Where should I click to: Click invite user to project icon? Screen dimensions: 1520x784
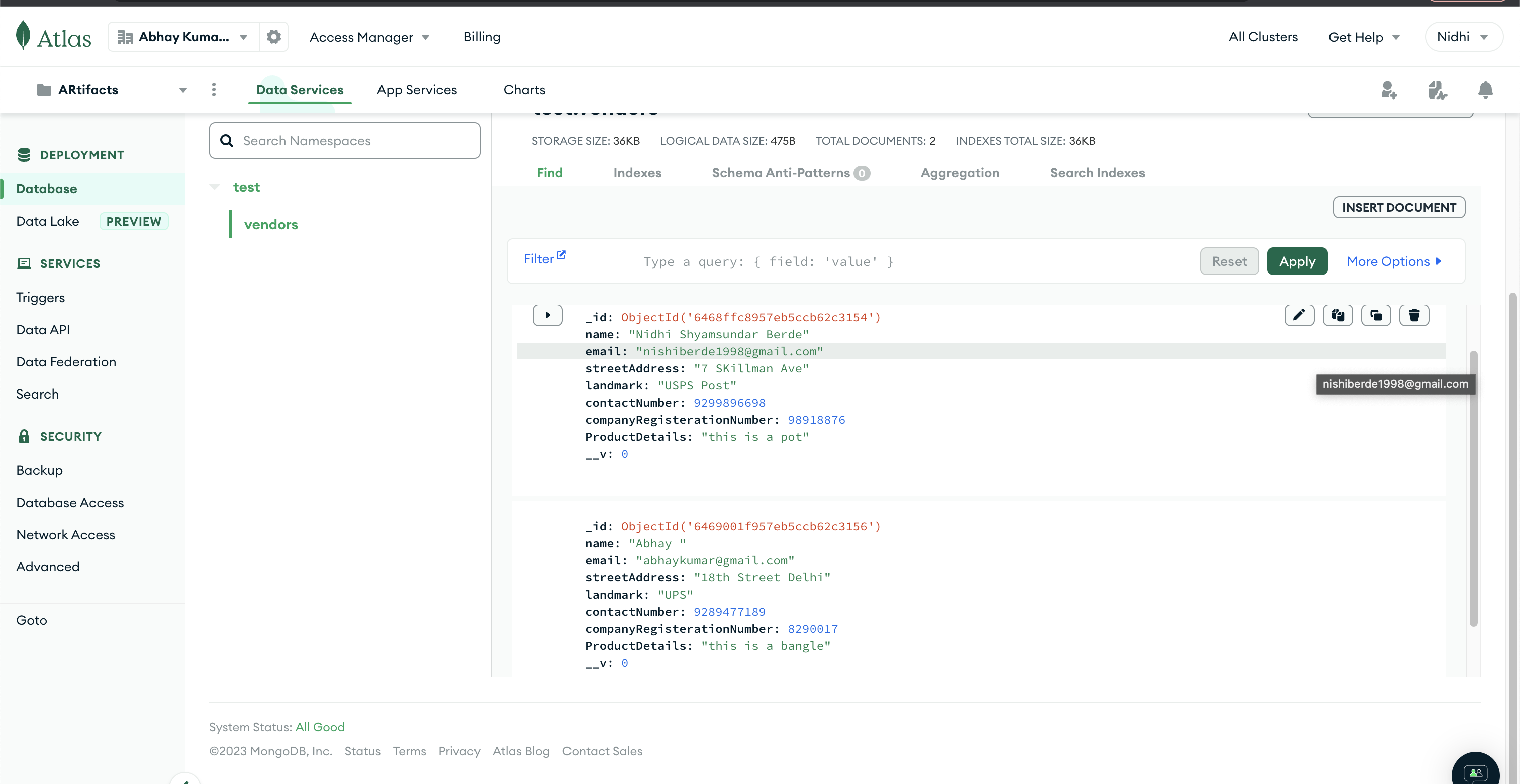(1389, 89)
